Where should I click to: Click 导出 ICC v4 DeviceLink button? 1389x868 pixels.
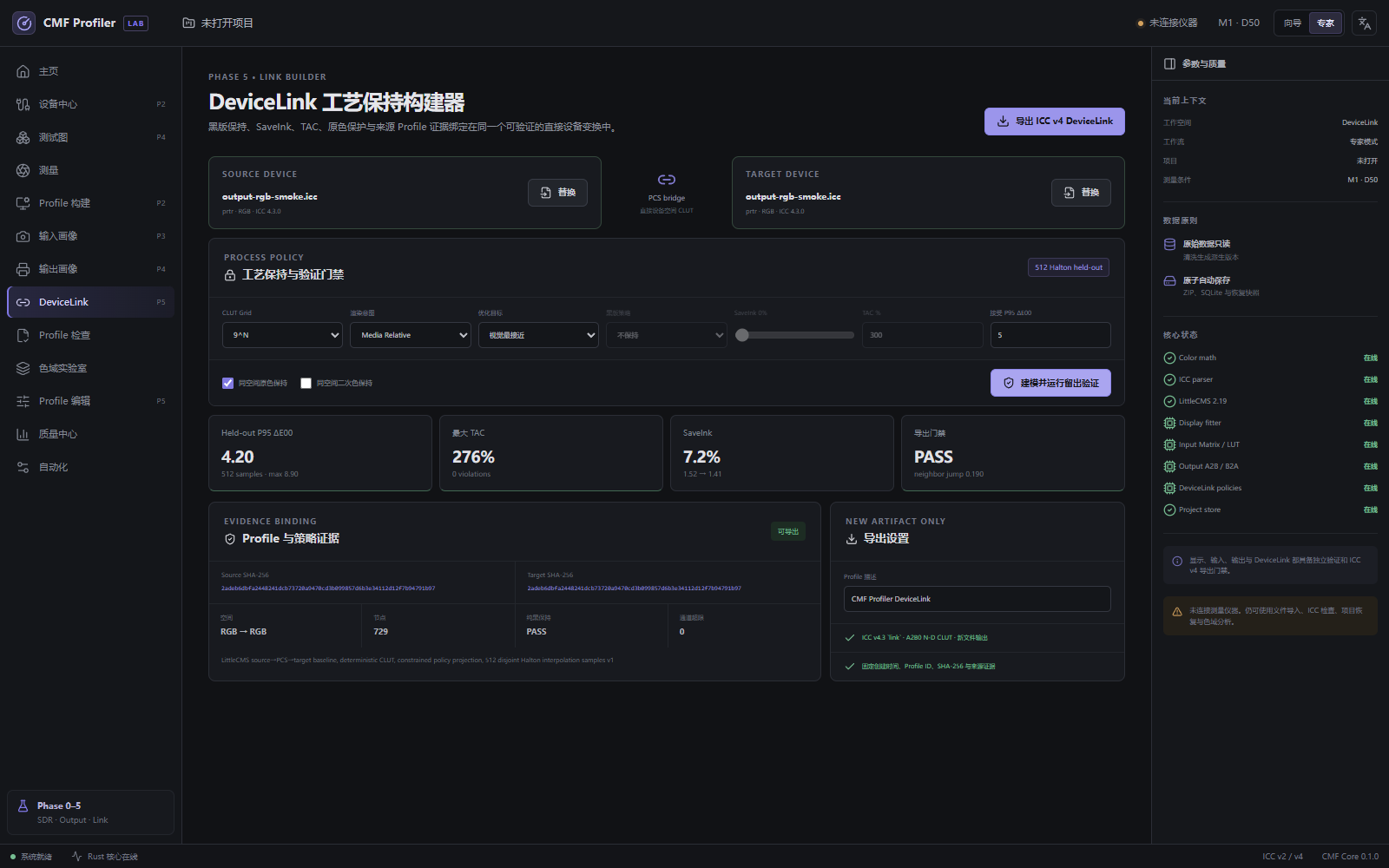[x=1054, y=122]
